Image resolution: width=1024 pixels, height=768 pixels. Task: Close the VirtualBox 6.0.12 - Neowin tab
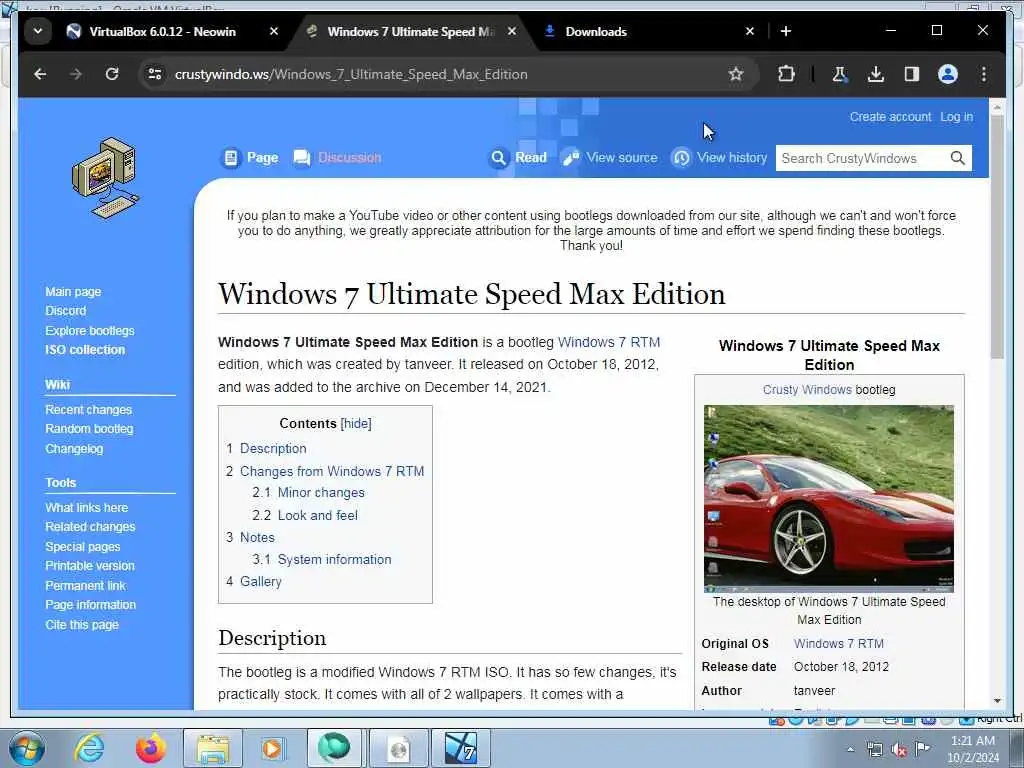274,31
